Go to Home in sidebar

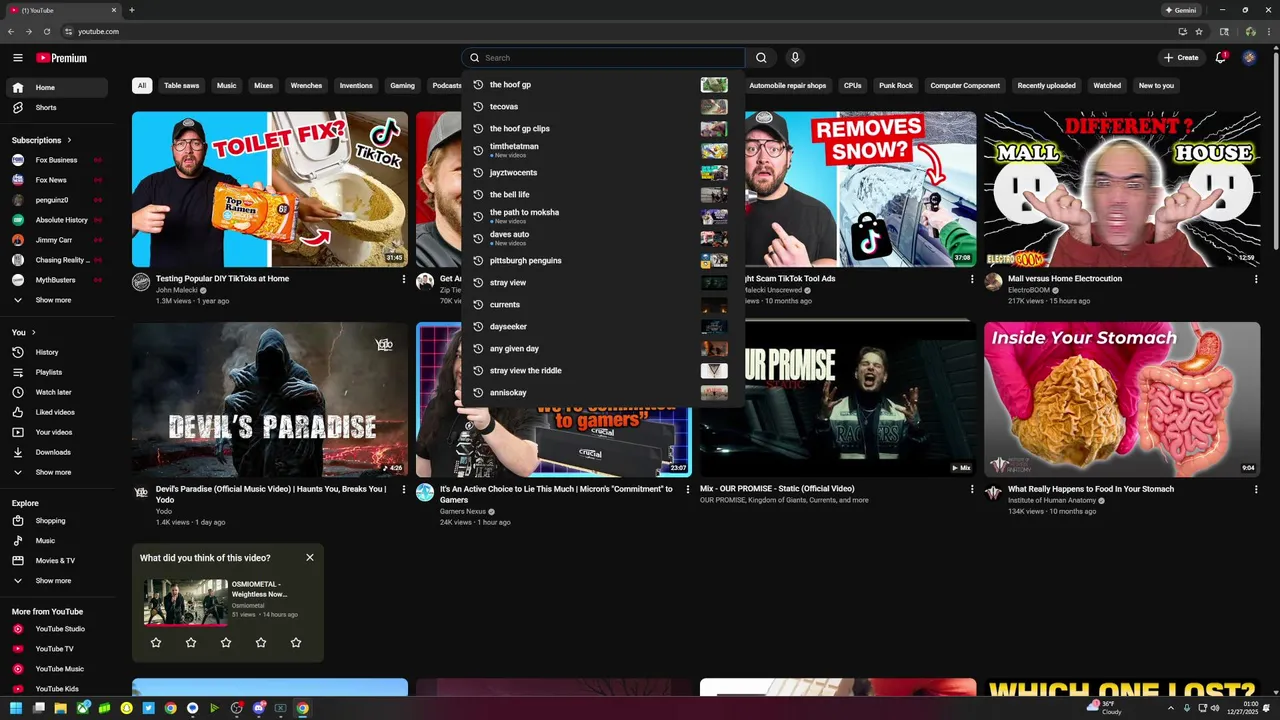coord(56,88)
